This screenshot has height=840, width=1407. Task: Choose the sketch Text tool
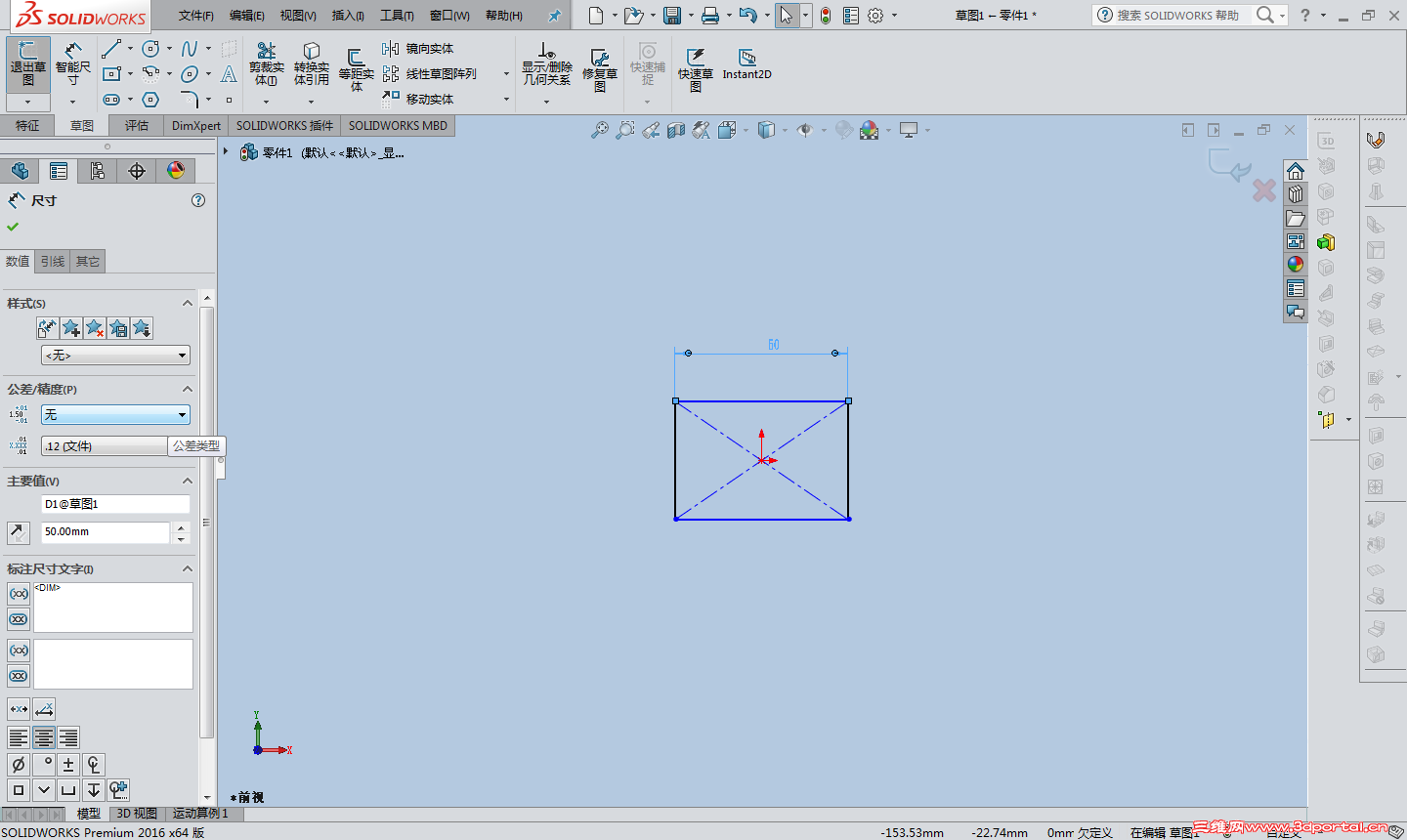pos(229,74)
